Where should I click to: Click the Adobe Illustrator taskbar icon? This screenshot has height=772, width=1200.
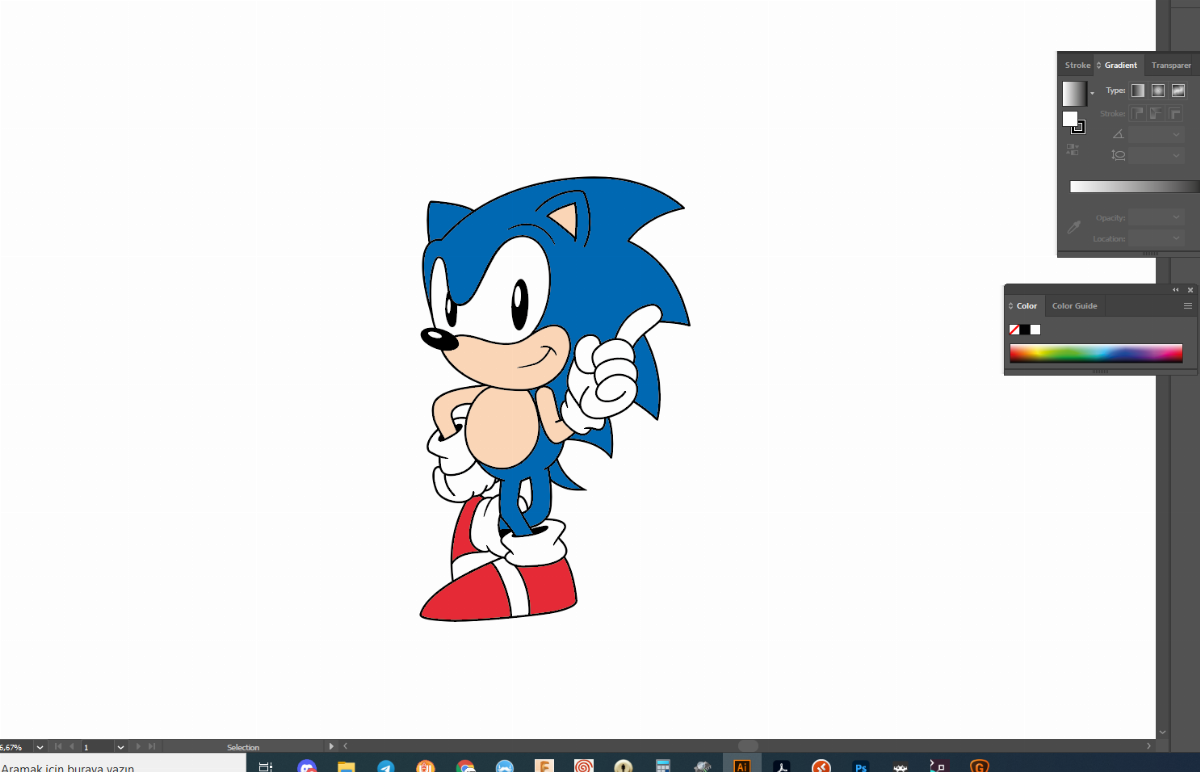pos(742,765)
